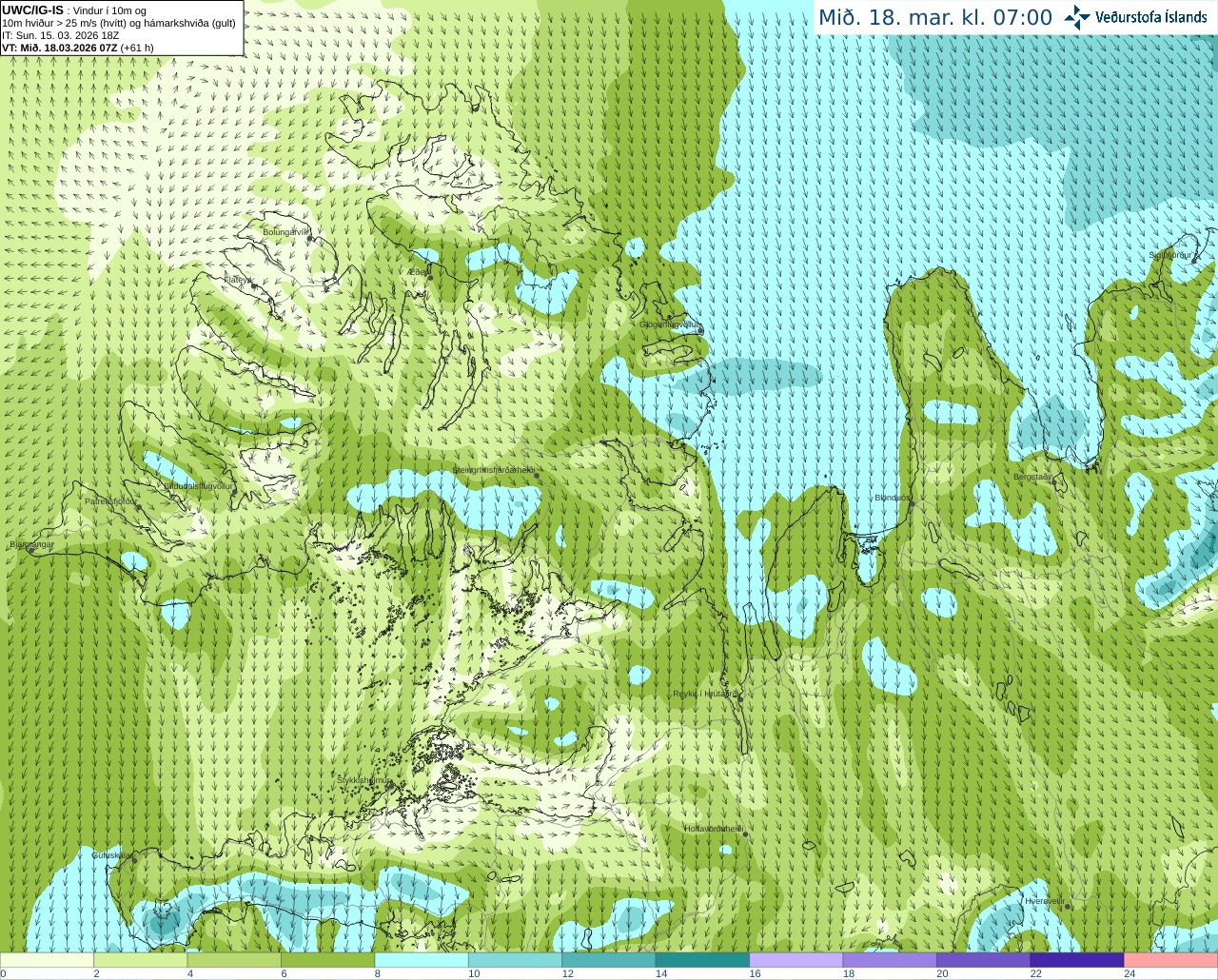Select the Blönduós station label

[x=893, y=498]
